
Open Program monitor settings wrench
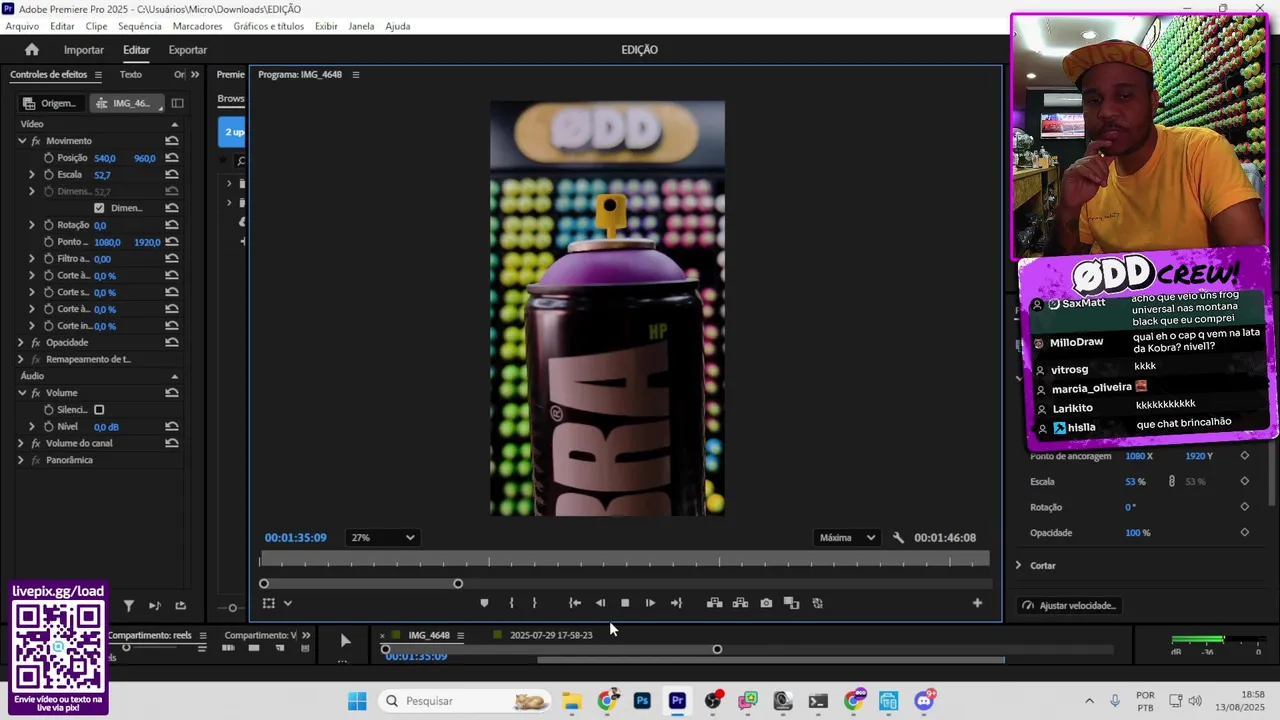point(898,538)
